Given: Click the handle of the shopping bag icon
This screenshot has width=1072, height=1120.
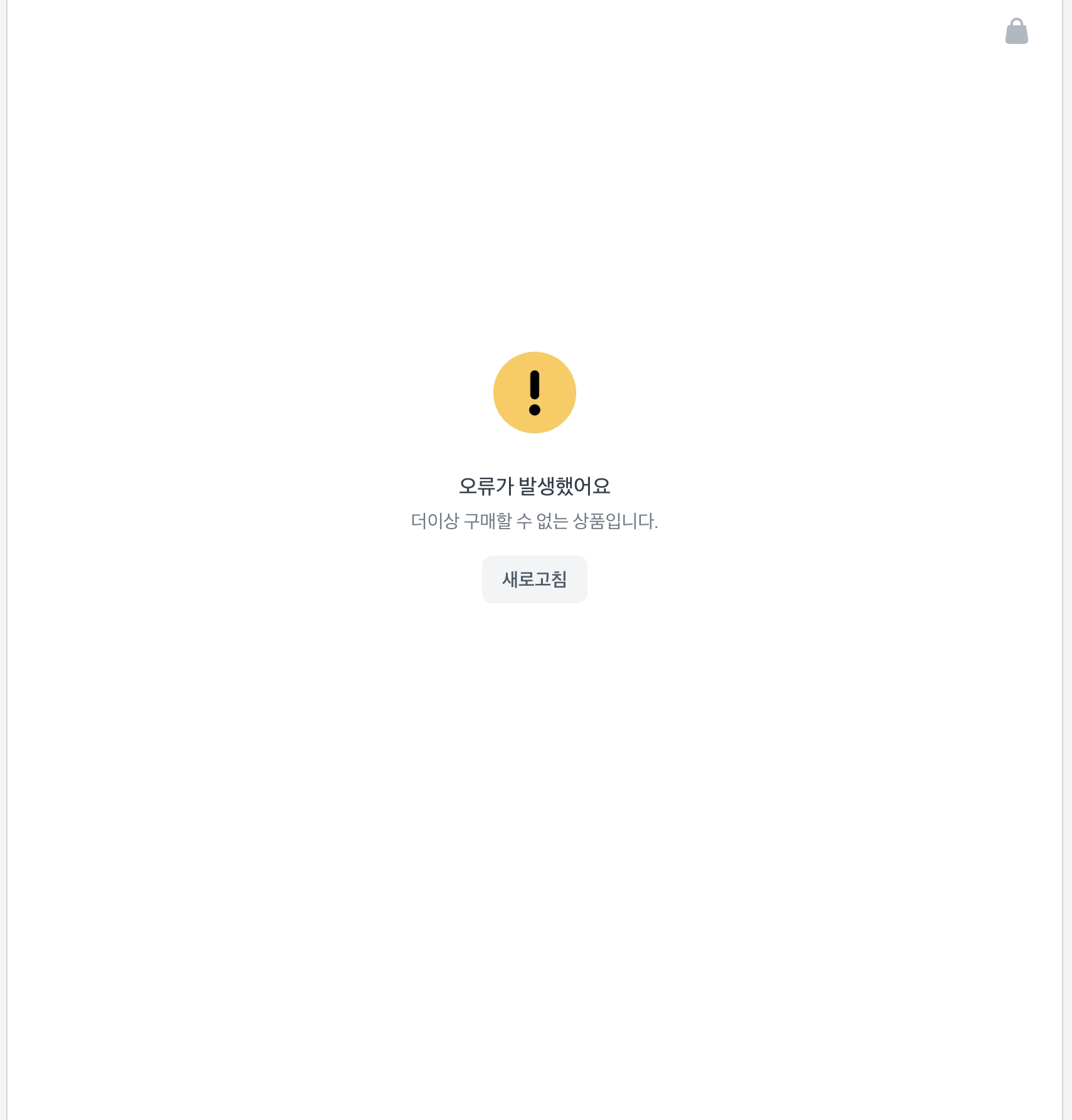Looking at the screenshot, I should pos(1017,22).
